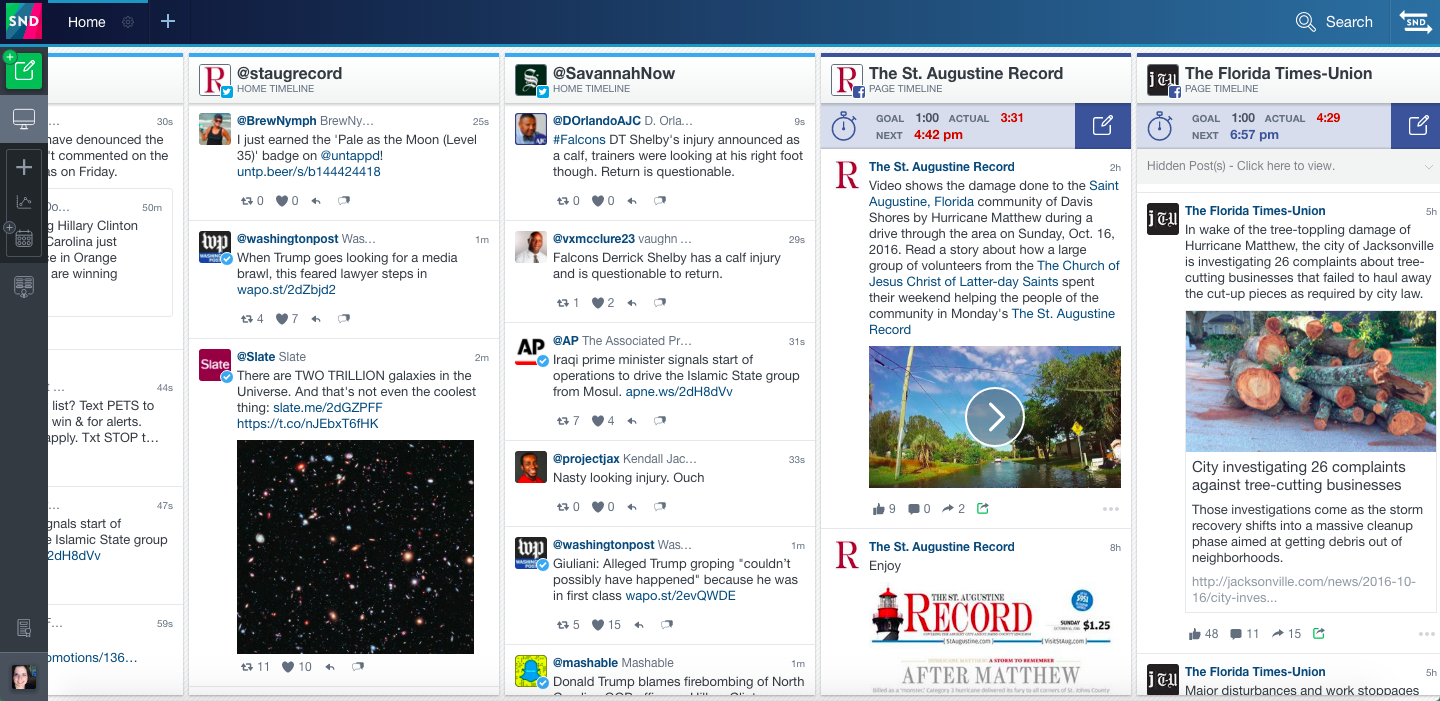Compose a post to Florida Times-Union page

click(1417, 126)
